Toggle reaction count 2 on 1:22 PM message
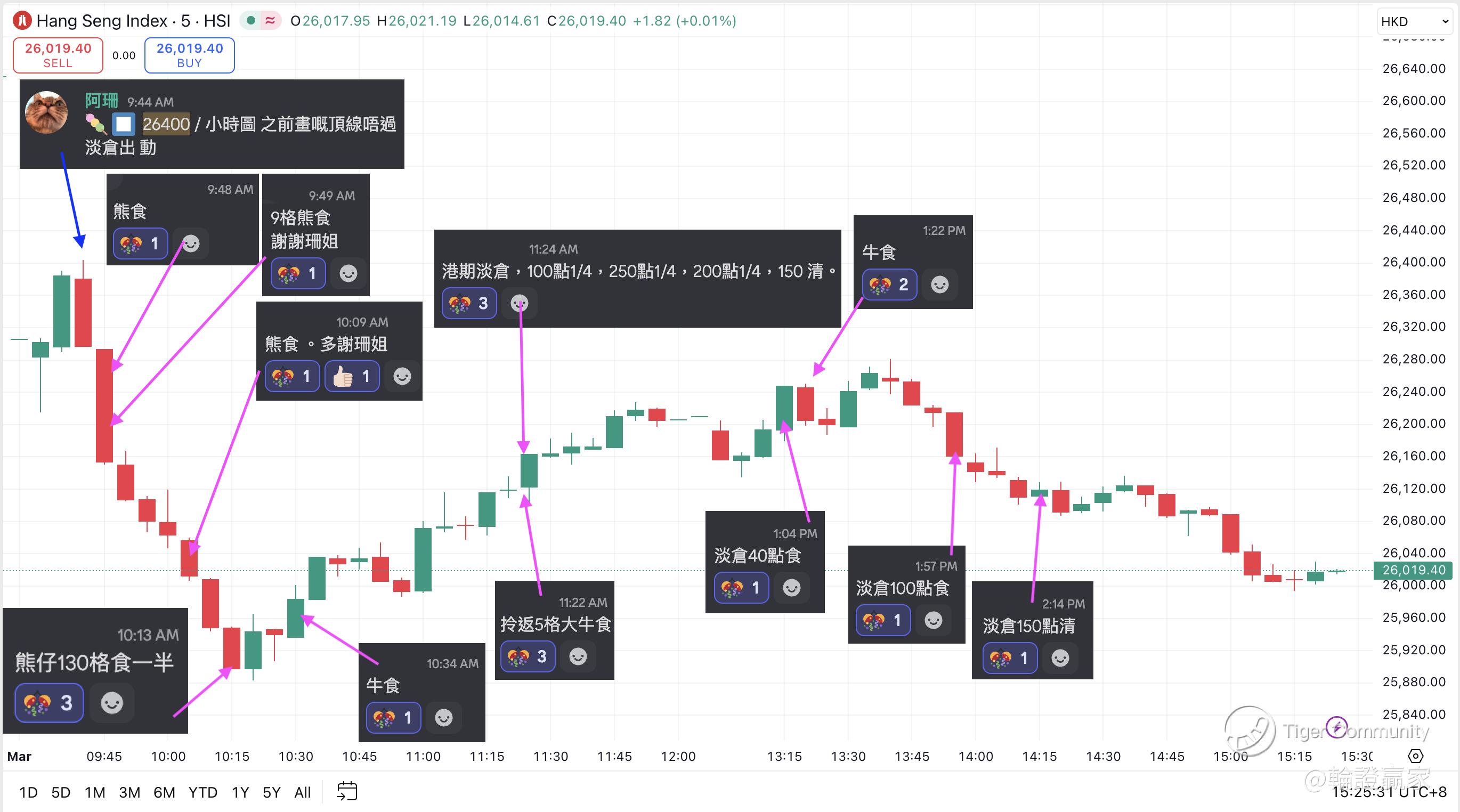 [x=889, y=285]
